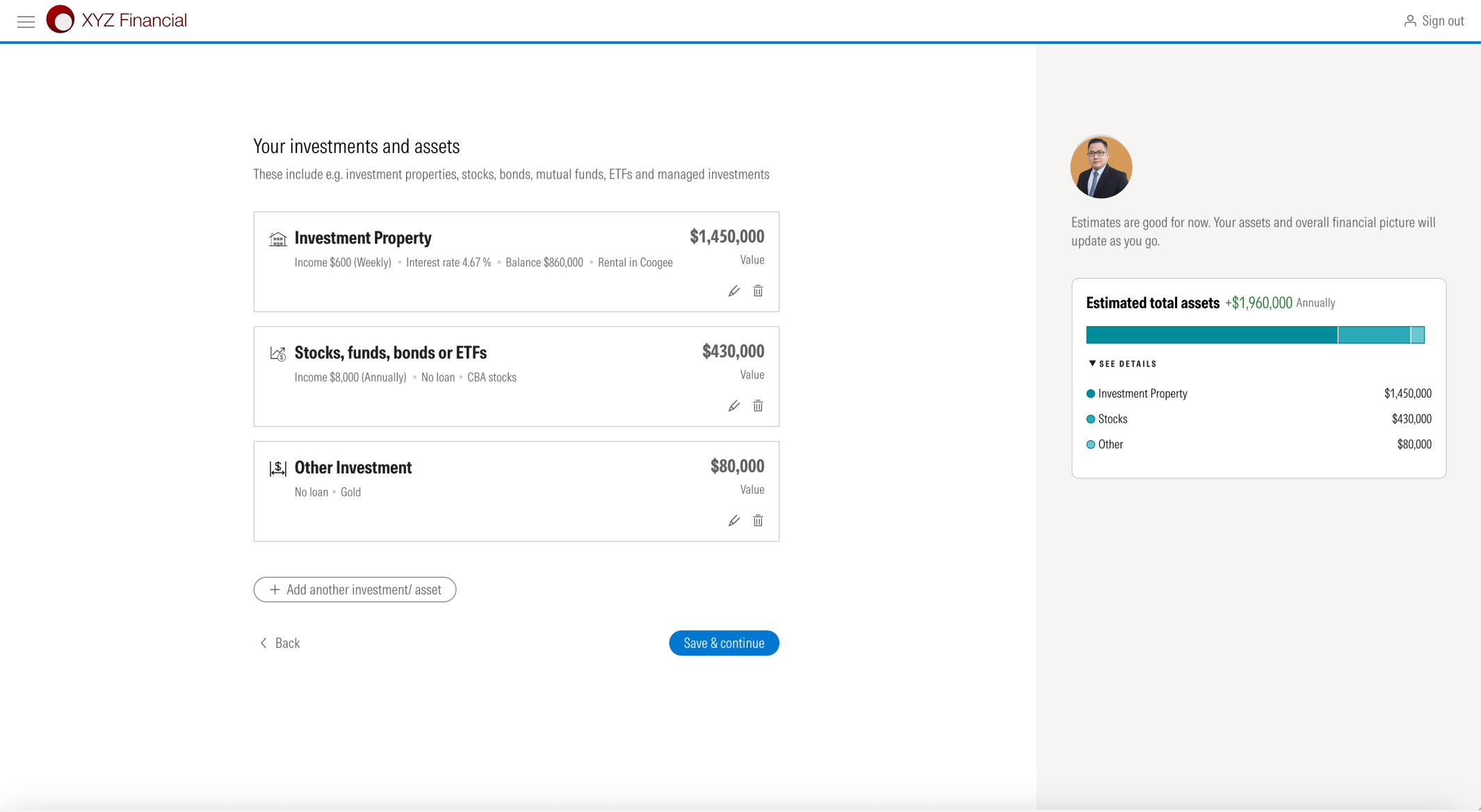The height and width of the screenshot is (812, 1481).
Task: Click Add another investment/asset button
Action: click(x=355, y=590)
